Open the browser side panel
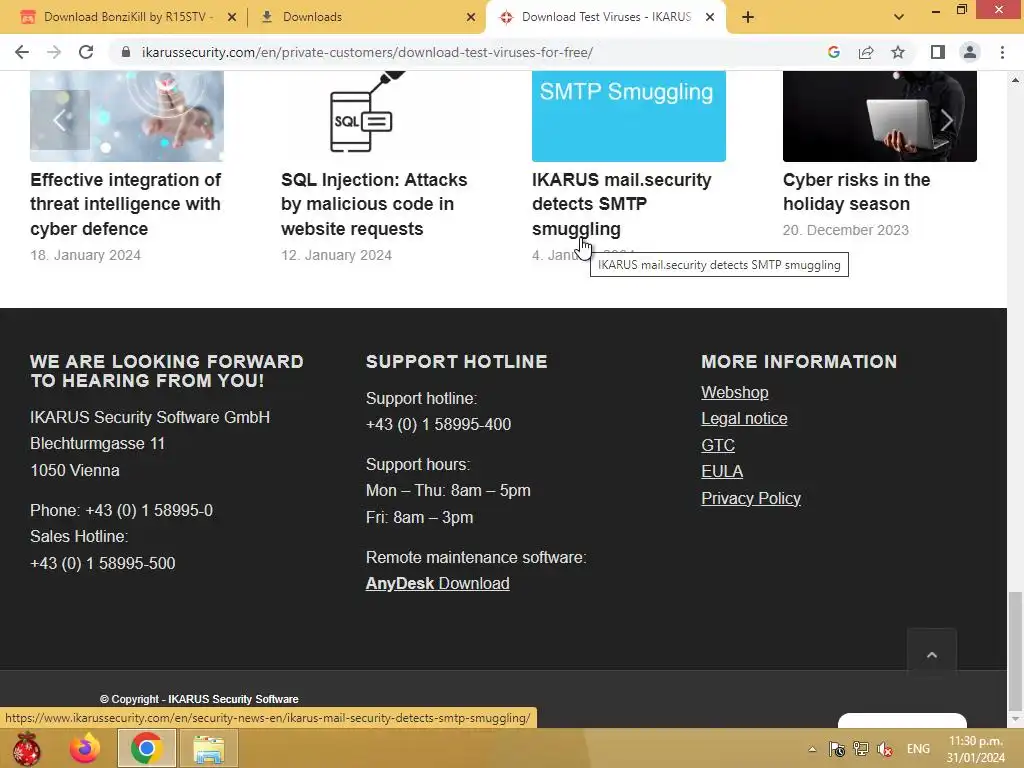The height and width of the screenshot is (768, 1024). (x=938, y=52)
